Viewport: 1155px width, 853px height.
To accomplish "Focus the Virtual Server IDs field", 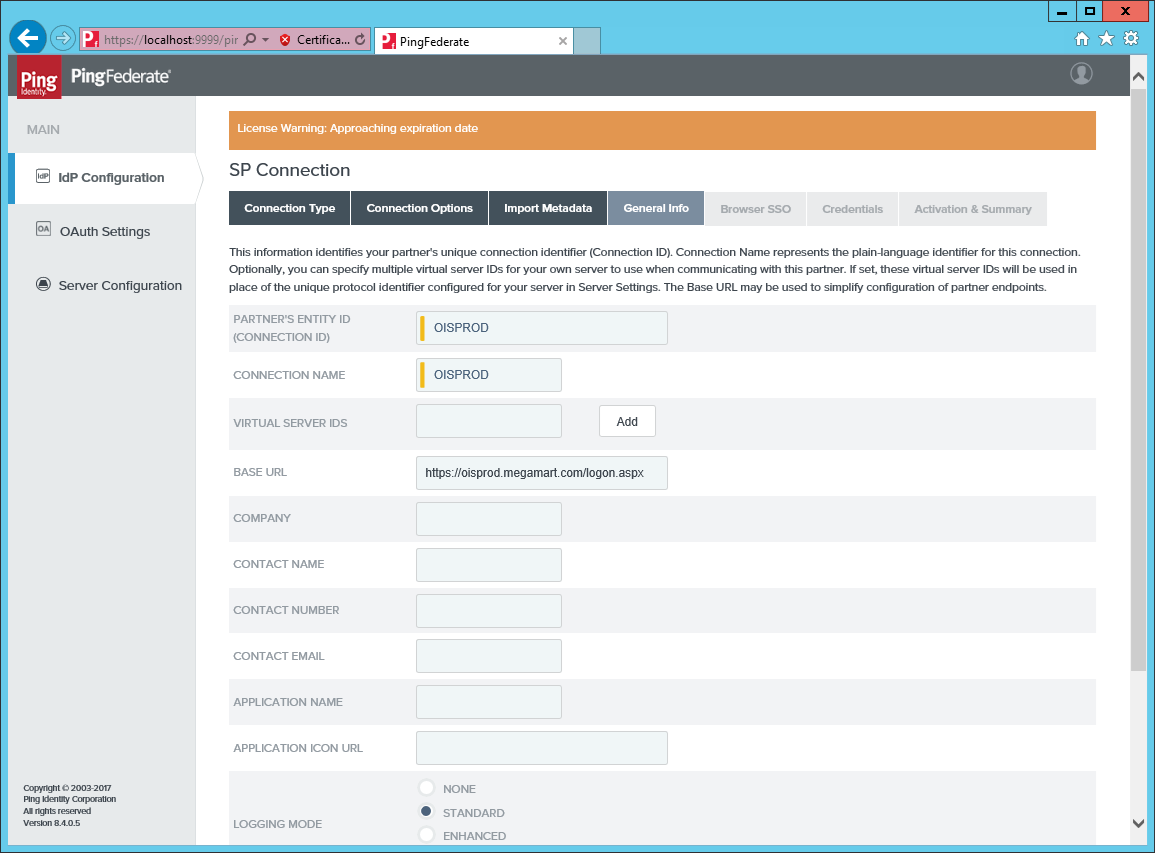I will tap(489, 421).
